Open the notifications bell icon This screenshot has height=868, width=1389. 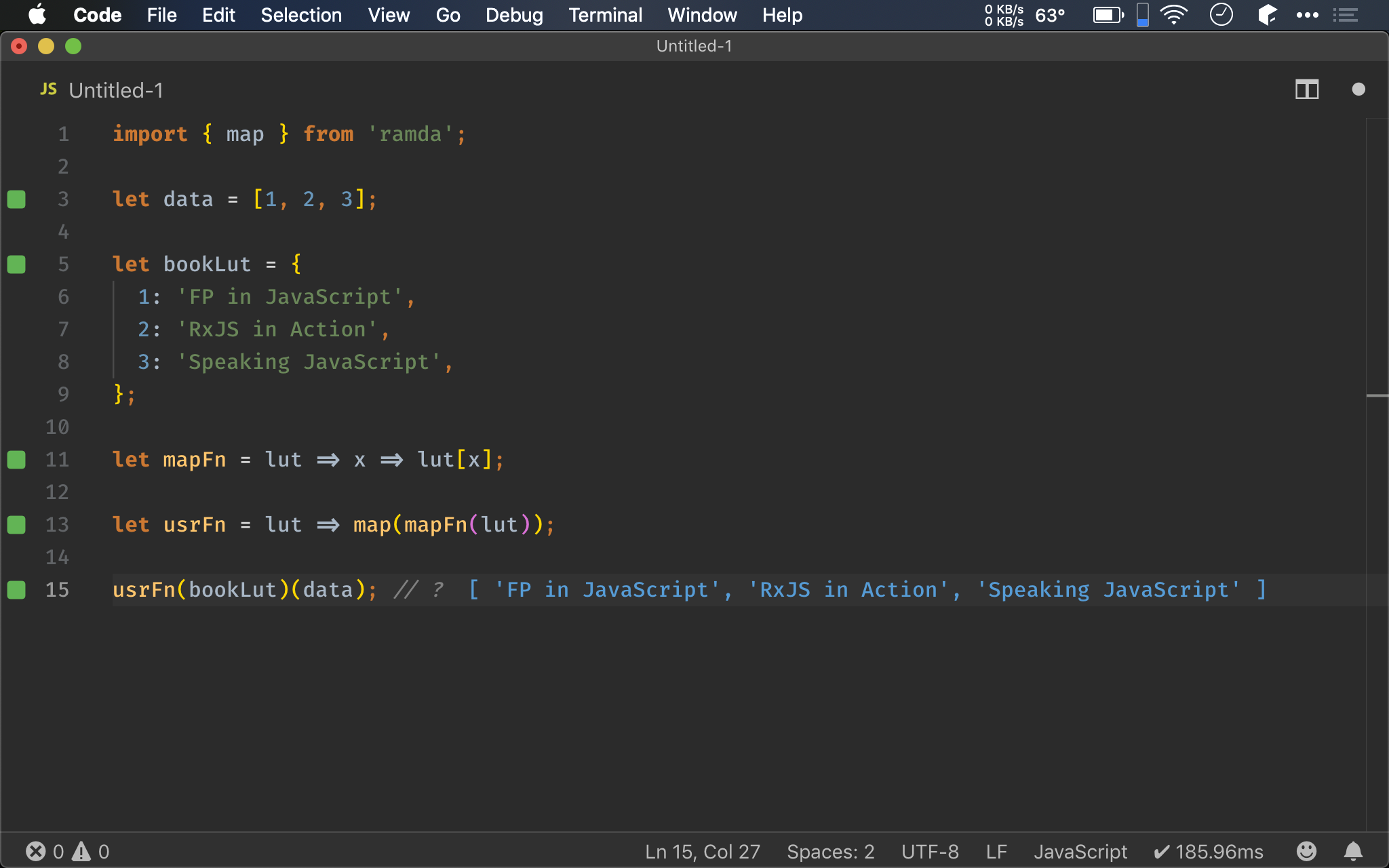(x=1353, y=851)
